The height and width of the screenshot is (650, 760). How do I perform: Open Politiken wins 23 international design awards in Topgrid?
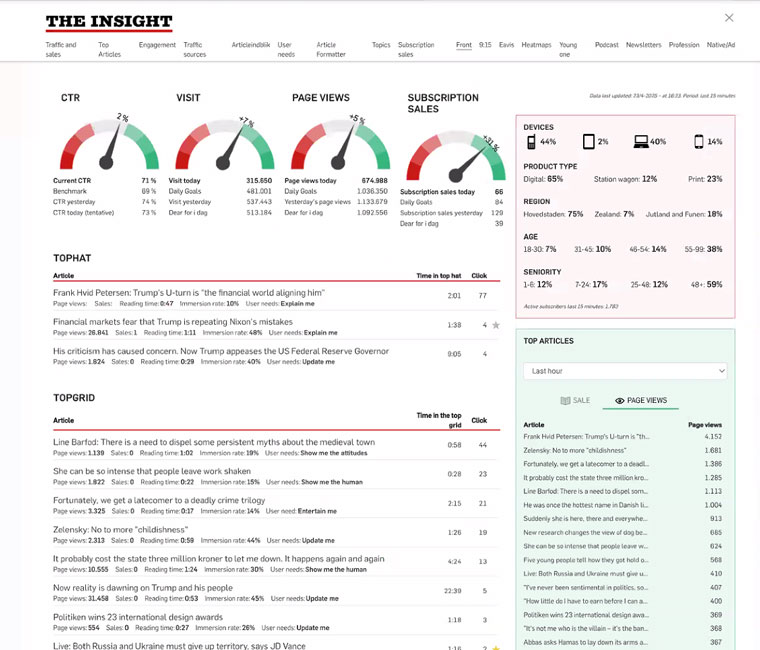click(x=138, y=617)
